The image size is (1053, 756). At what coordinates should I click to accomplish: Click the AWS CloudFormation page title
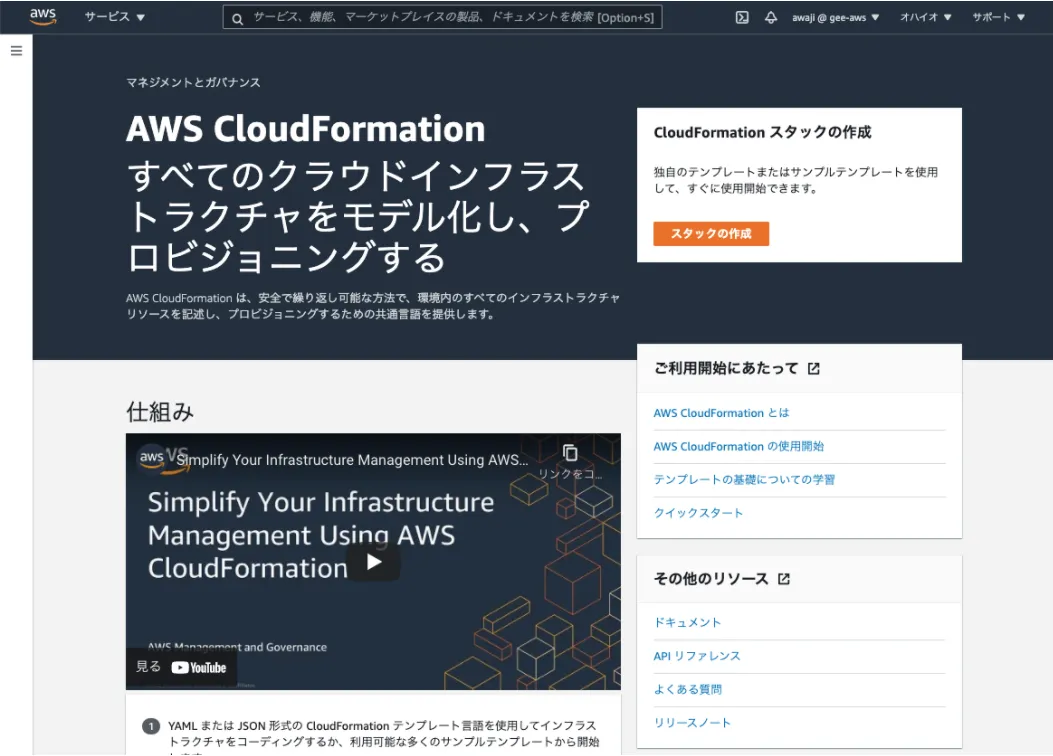point(306,129)
